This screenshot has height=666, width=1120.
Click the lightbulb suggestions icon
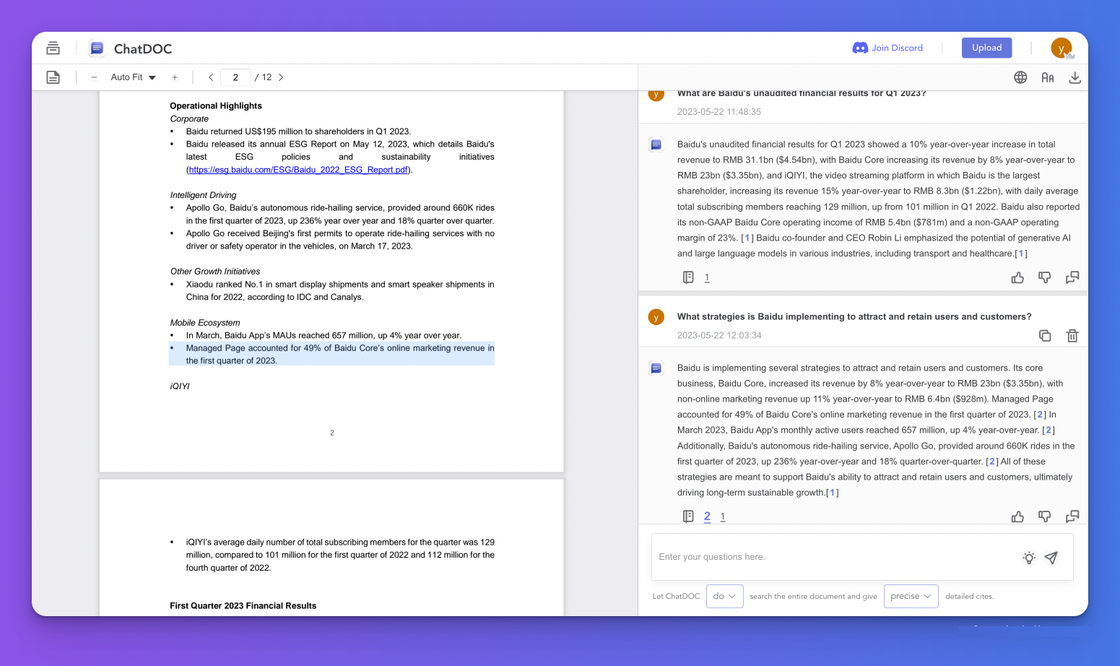point(1028,558)
